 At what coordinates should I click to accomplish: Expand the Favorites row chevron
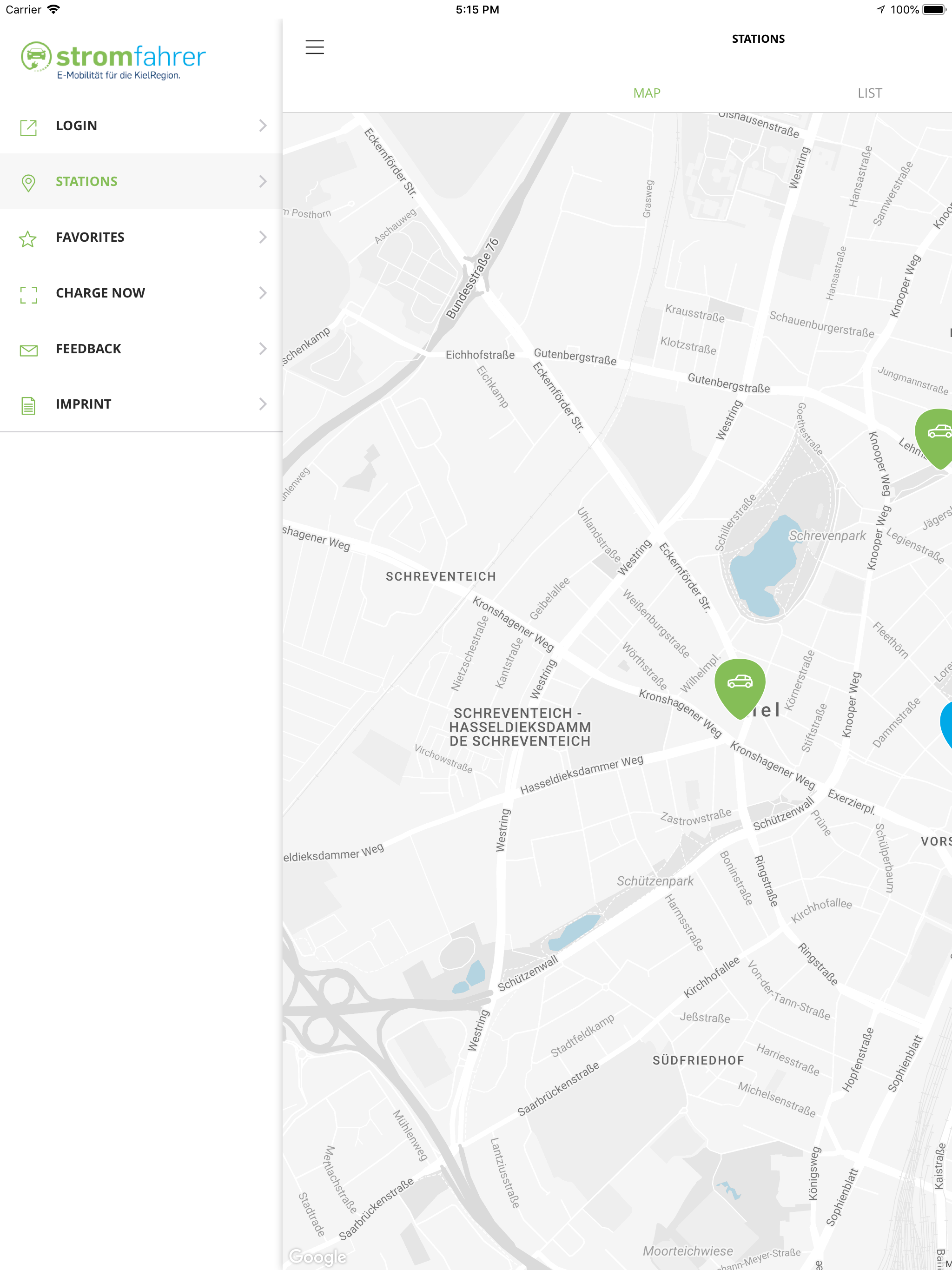click(263, 237)
